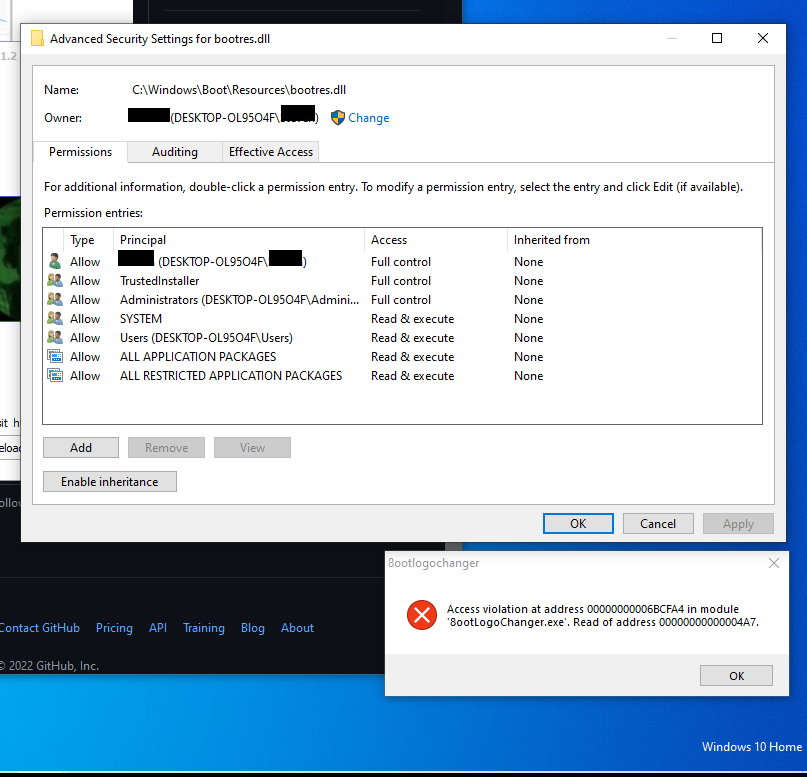Screen dimensions: 807x777
Task: Click the Users group entry icon
Action: [x=55, y=337]
